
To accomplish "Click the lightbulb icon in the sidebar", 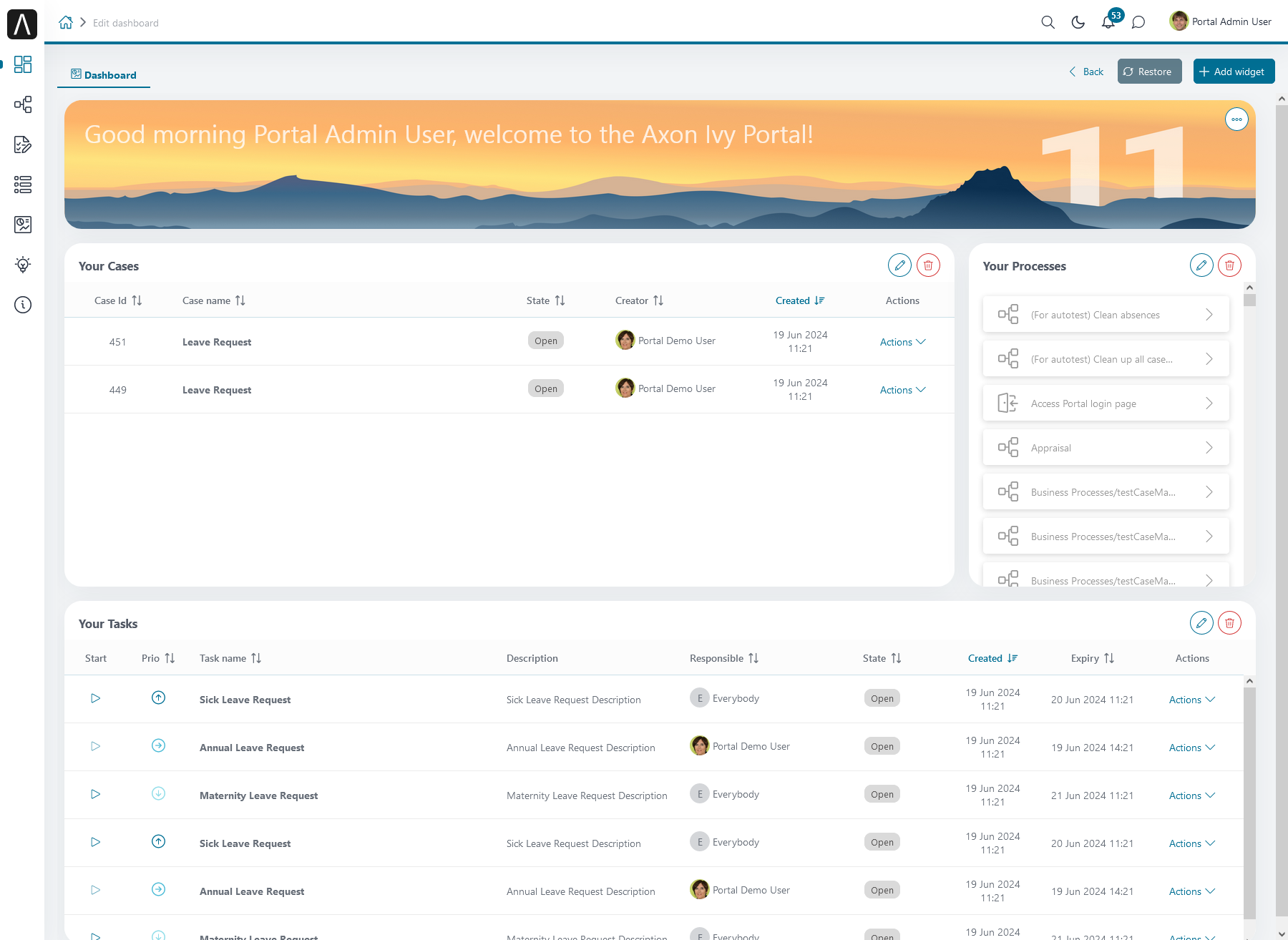I will 23,265.
